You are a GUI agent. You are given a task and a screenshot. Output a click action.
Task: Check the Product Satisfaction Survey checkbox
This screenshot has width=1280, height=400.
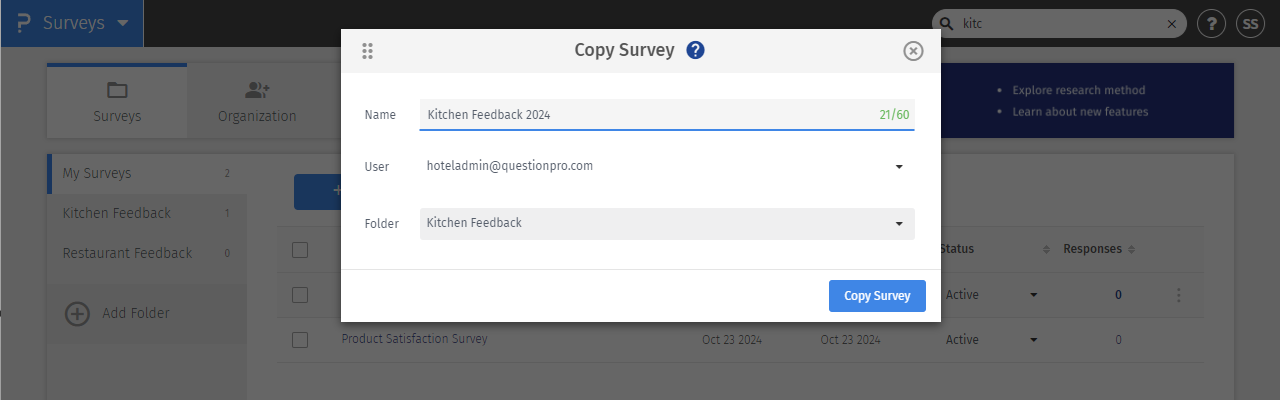(x=300, y=340)
